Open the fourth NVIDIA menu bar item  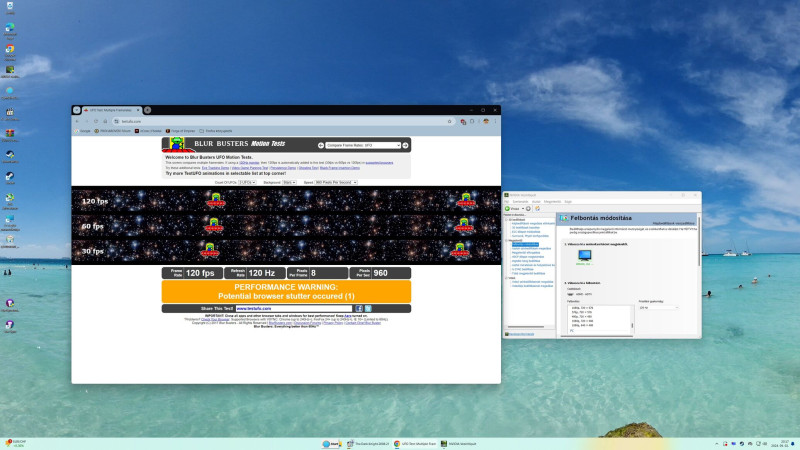tap(553, 202)
